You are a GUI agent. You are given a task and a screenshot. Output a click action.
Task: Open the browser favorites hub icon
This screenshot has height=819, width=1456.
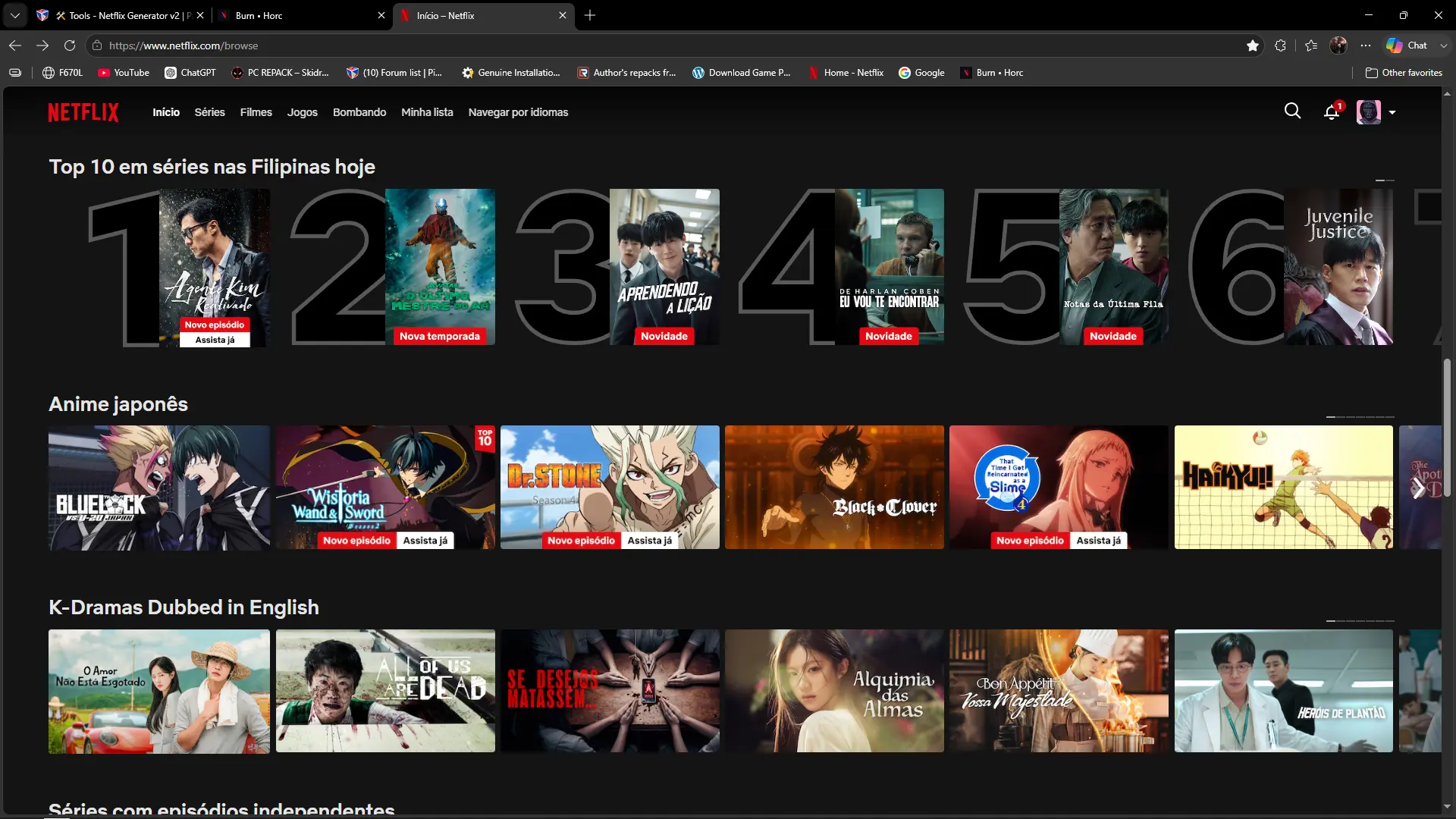(1311, 45)
